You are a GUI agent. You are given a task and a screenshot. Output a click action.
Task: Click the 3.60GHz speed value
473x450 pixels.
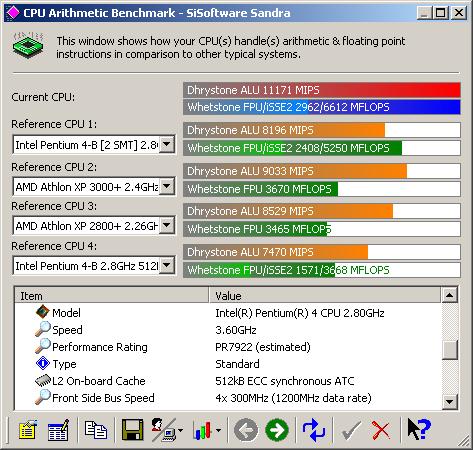coord(236,330)
